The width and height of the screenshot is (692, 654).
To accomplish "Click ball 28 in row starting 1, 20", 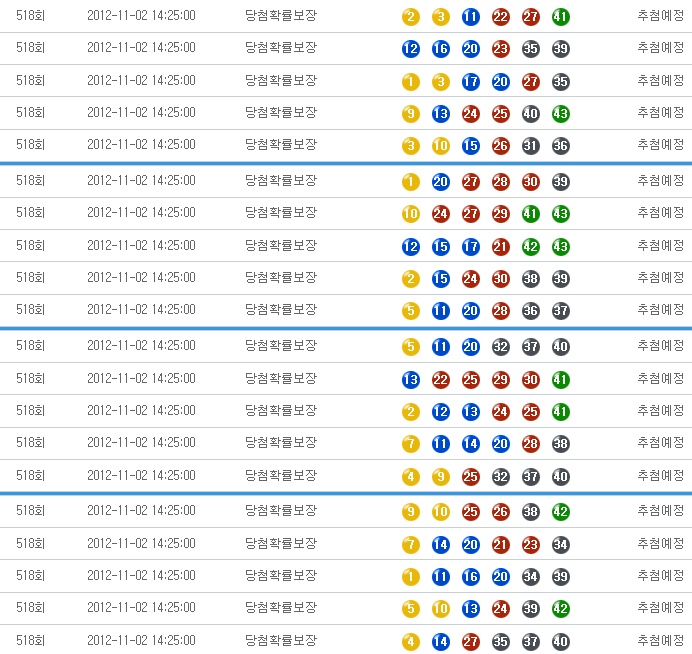I will (x=500, y=182).
